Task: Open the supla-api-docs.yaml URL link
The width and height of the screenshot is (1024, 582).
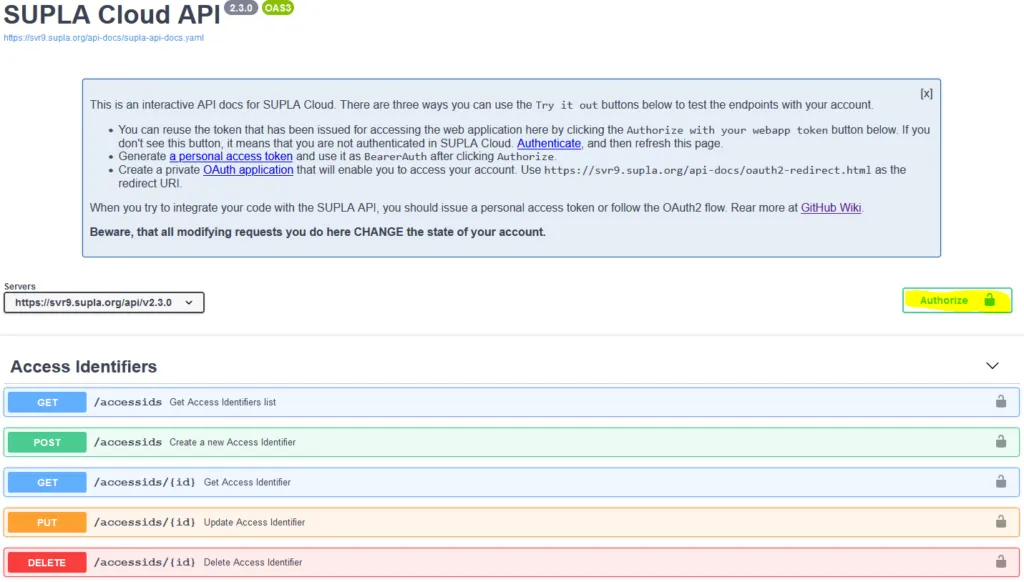Action: 104,38
